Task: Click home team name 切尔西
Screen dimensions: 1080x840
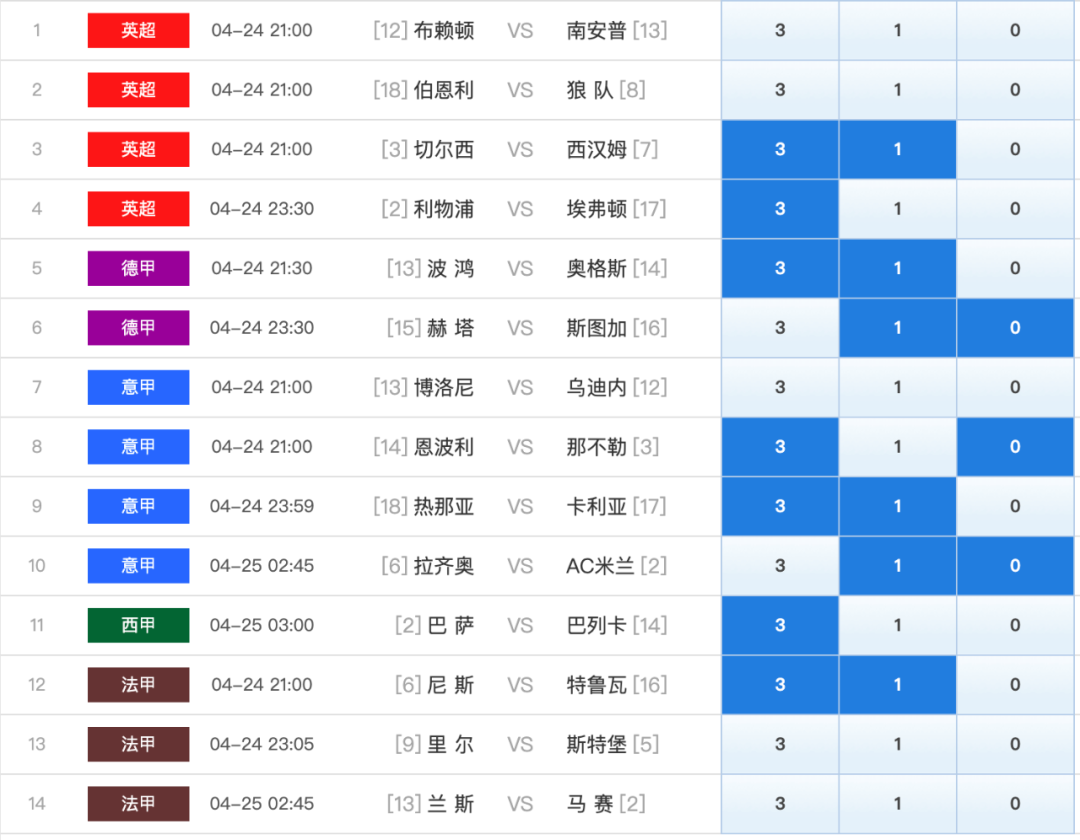Action: point(444,149)
